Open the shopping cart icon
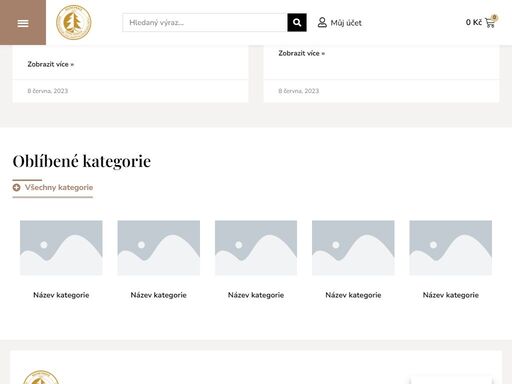512x384 pixels. [x=490, y=22]
